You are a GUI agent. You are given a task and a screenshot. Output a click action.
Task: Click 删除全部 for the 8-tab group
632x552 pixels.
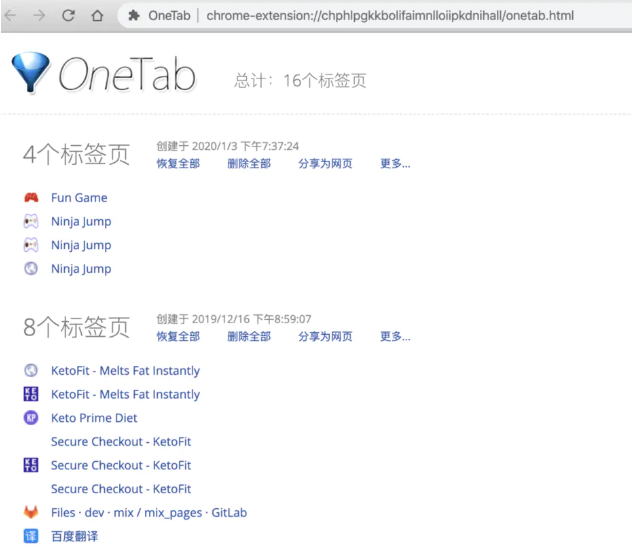click(x=248, y=337)
